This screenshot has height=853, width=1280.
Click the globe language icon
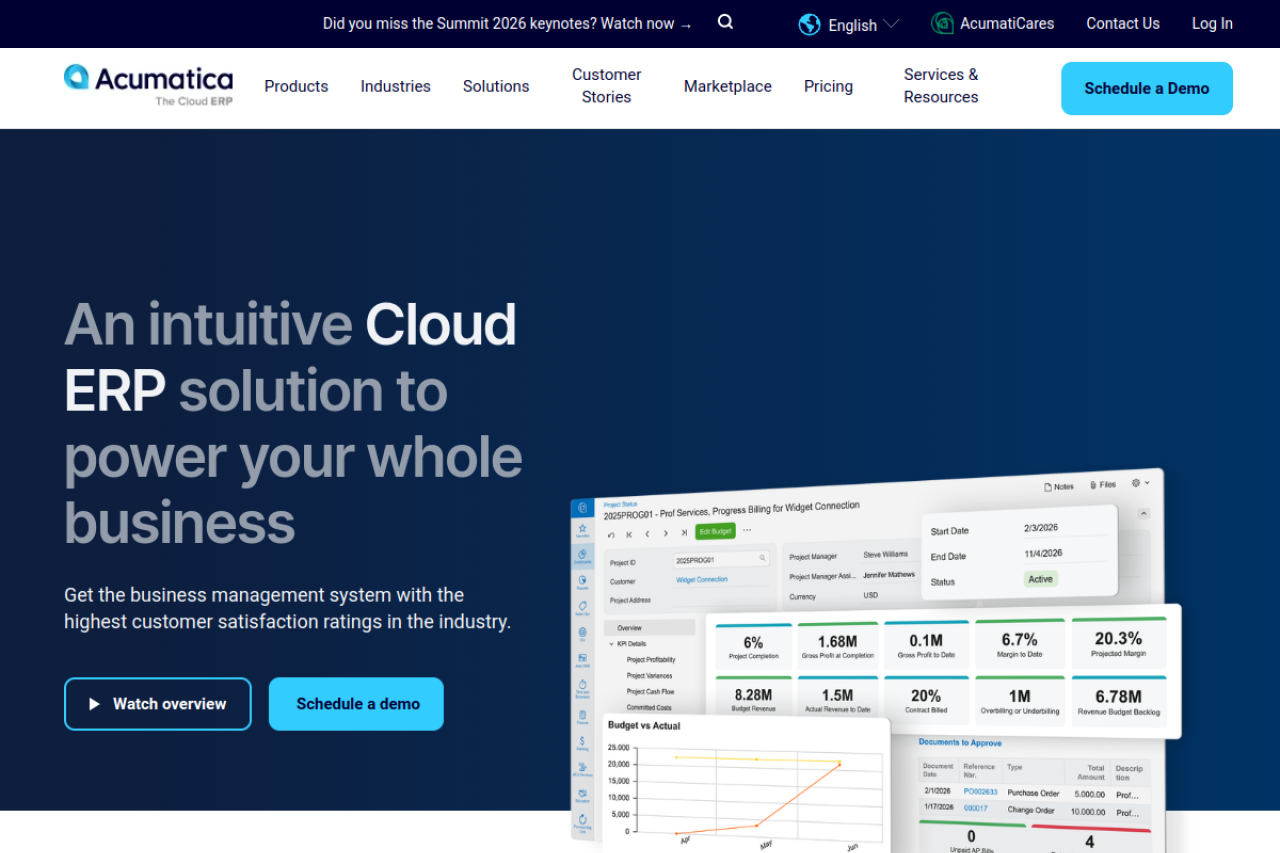point(810,24)
